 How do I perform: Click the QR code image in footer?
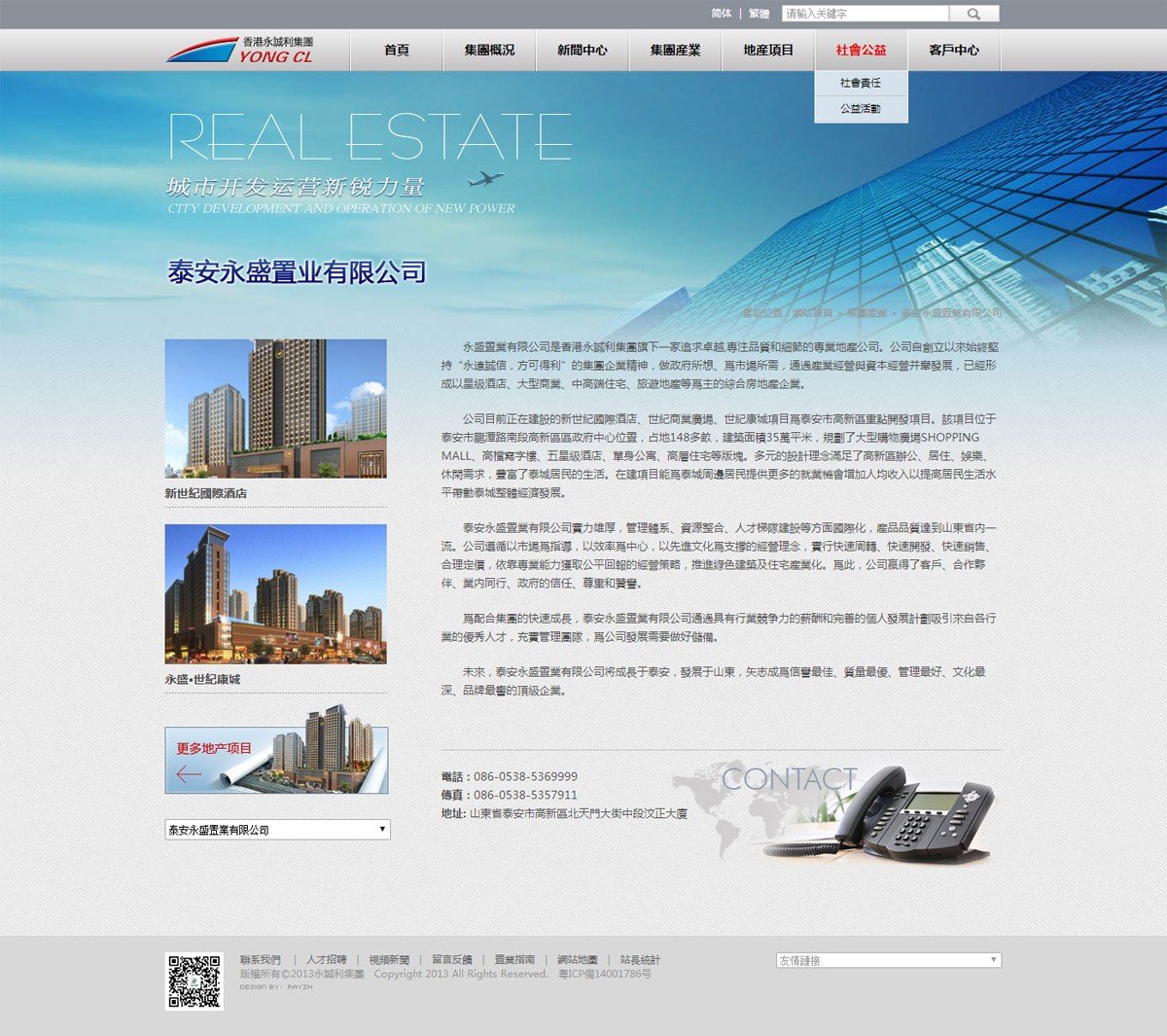(194, 981)
